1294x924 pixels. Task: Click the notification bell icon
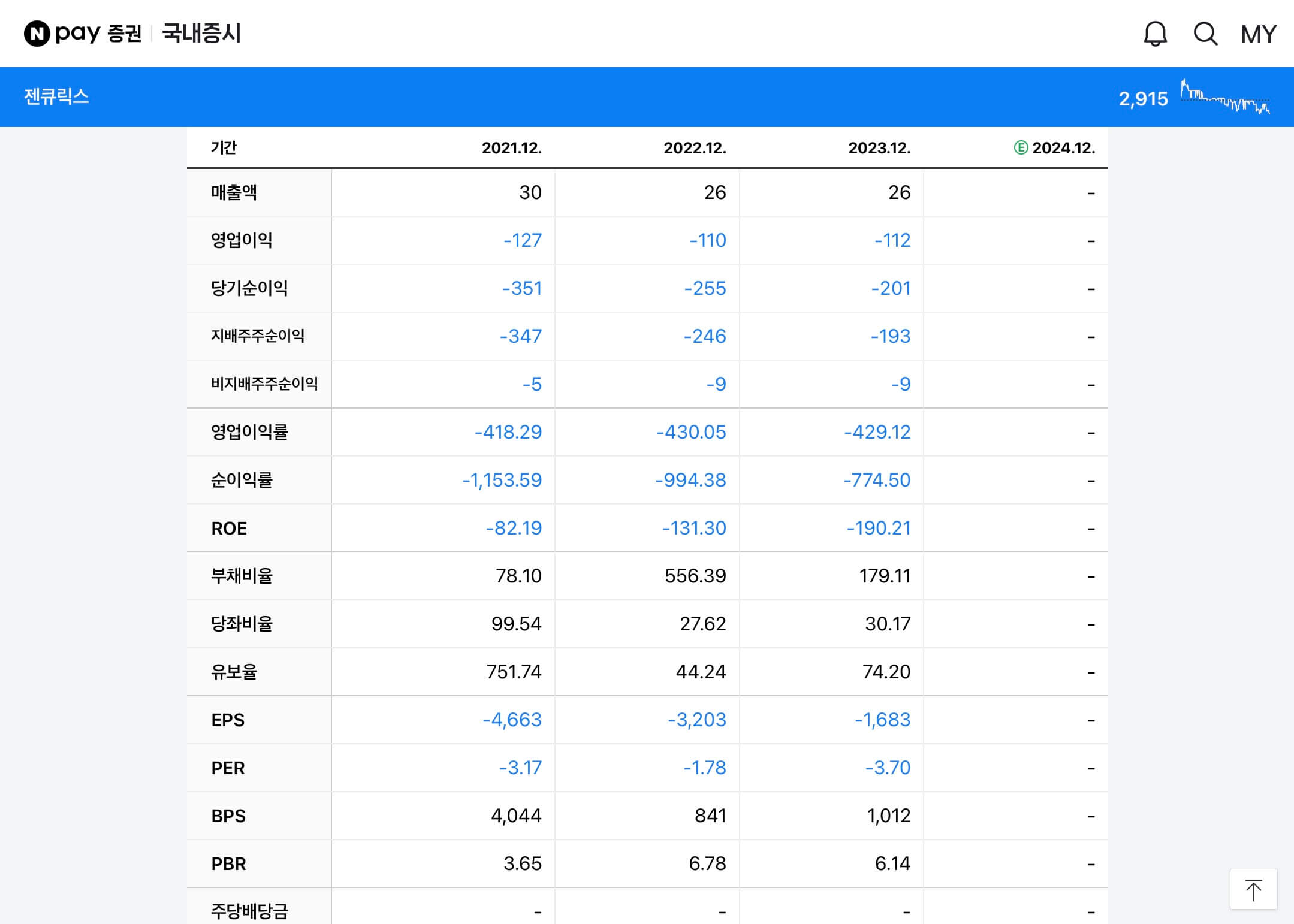pyautogui.click(x=1155, y=34)
